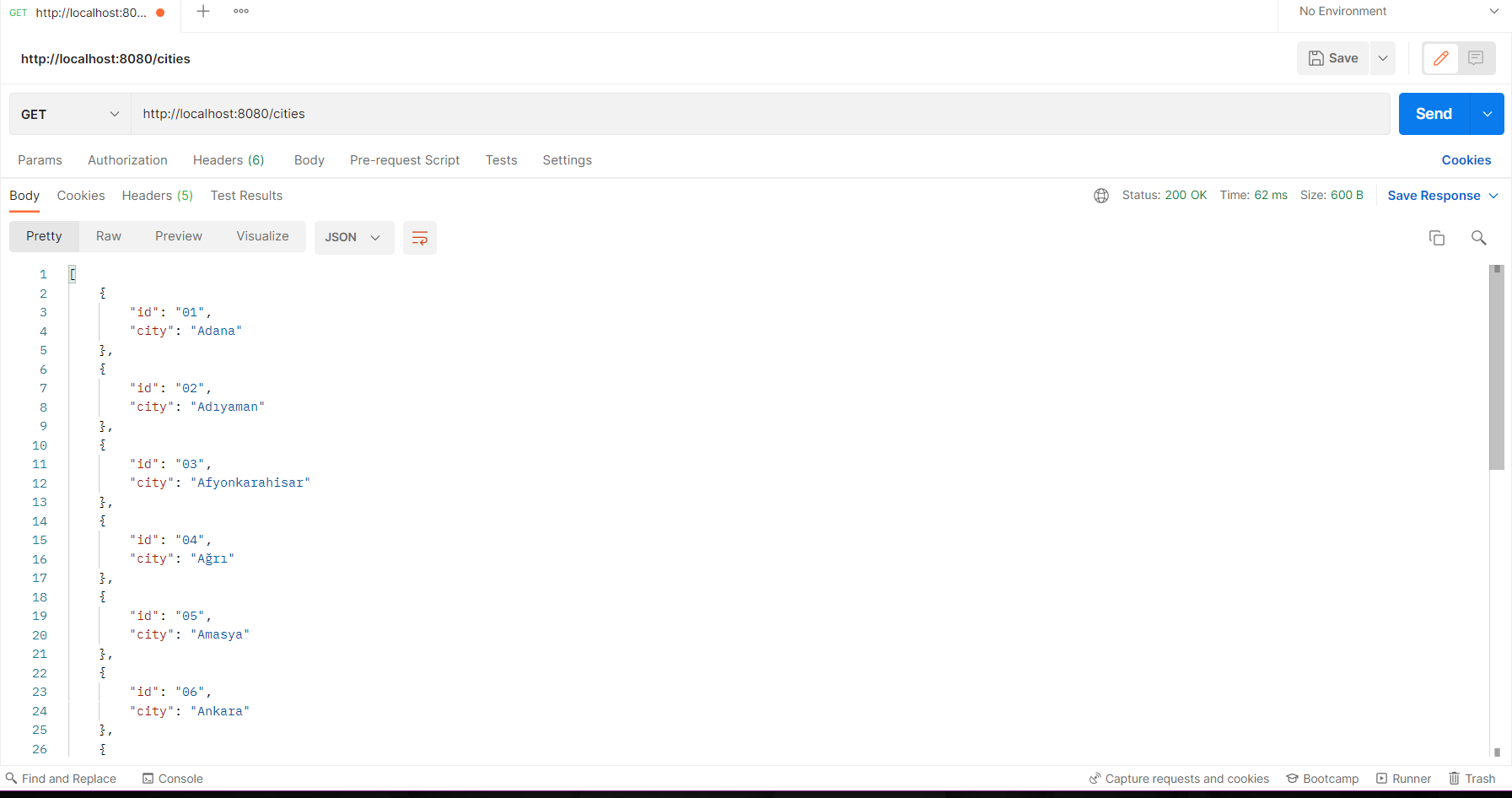The image size is (1512, 798).
Task: Select the Visualize response view
Action: pos(262,236)
